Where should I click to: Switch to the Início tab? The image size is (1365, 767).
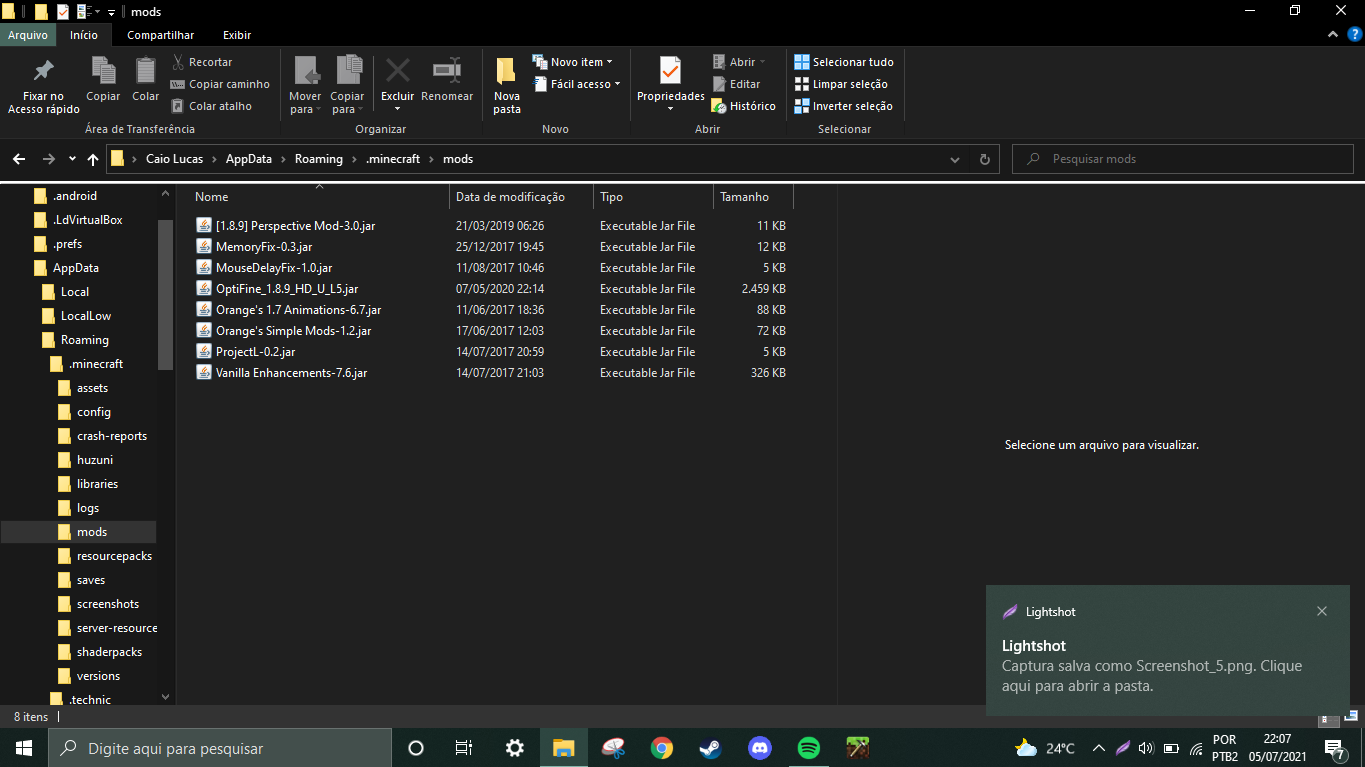84,35
